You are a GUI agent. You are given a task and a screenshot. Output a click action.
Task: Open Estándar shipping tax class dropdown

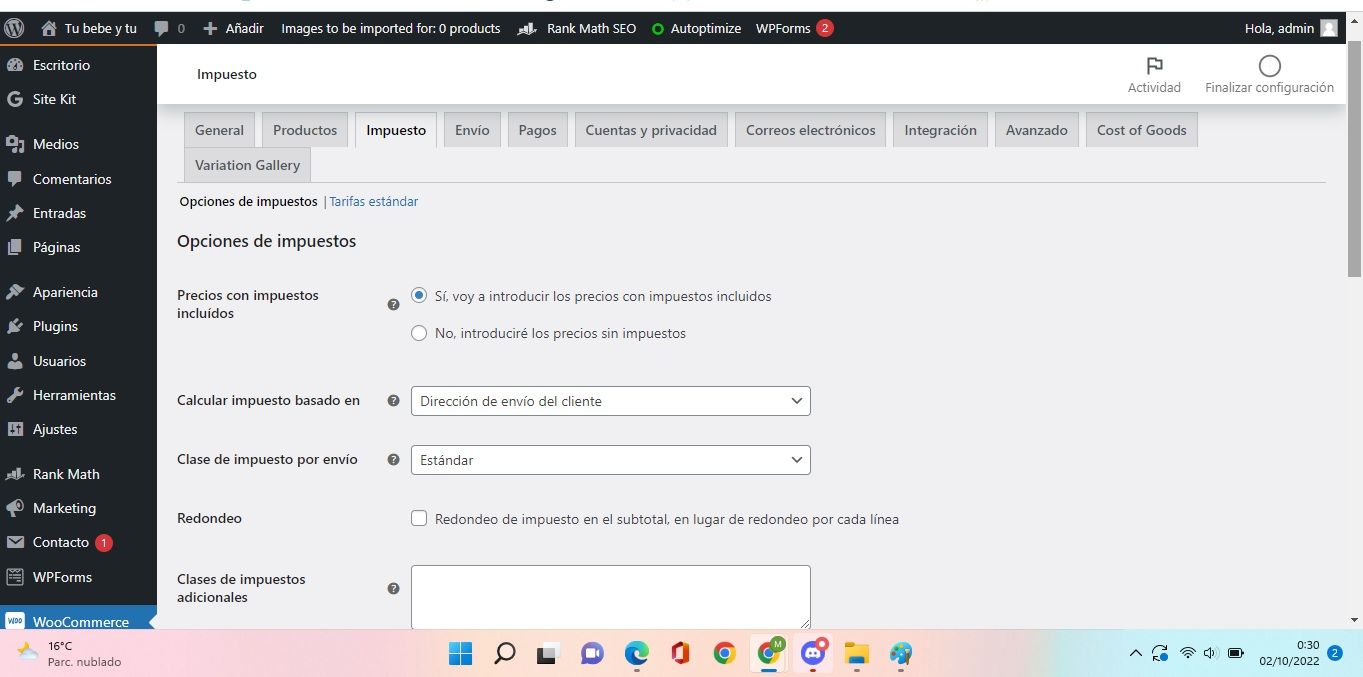coord(610,460)
